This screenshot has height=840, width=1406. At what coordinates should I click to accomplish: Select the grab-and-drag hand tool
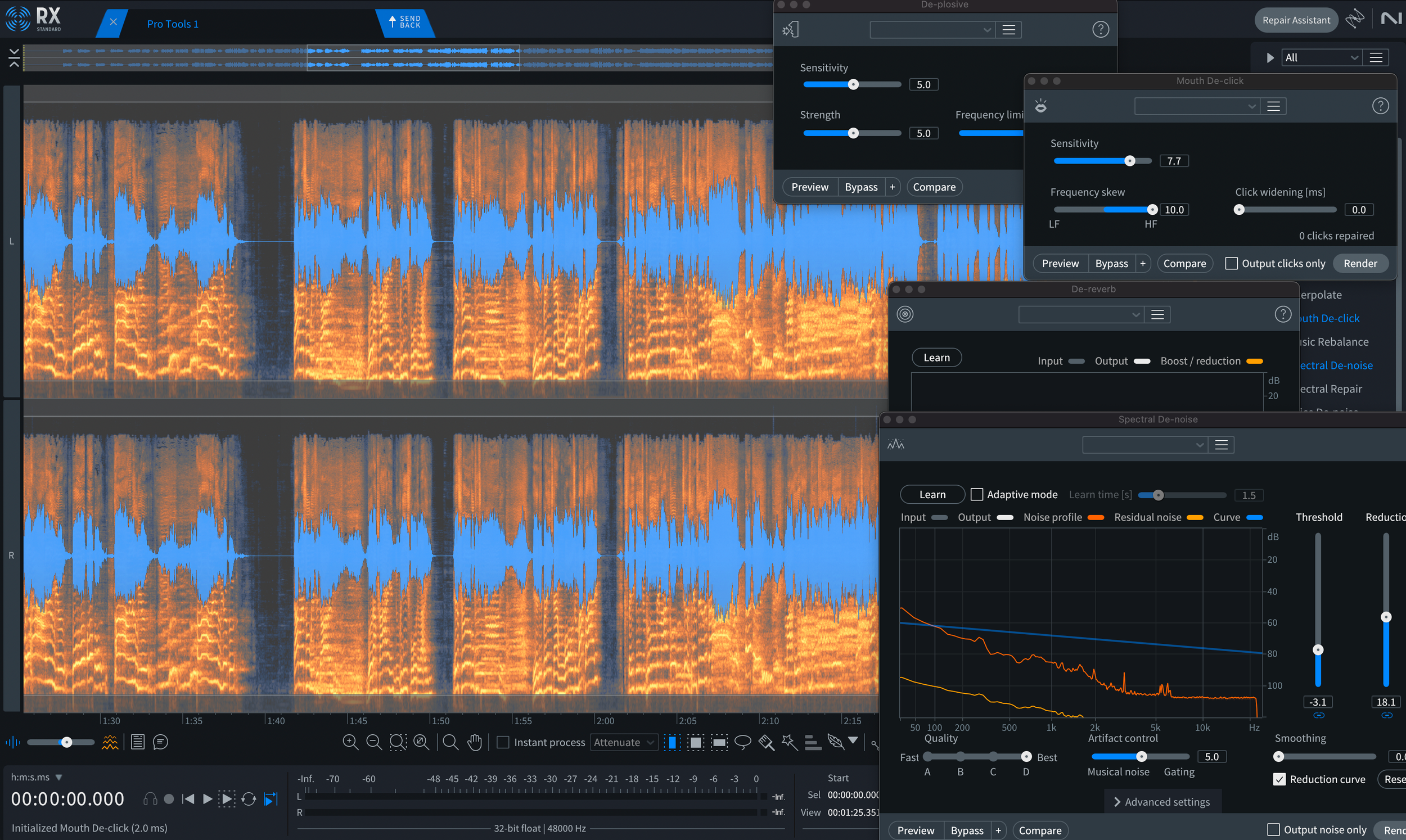click(474, 742)
